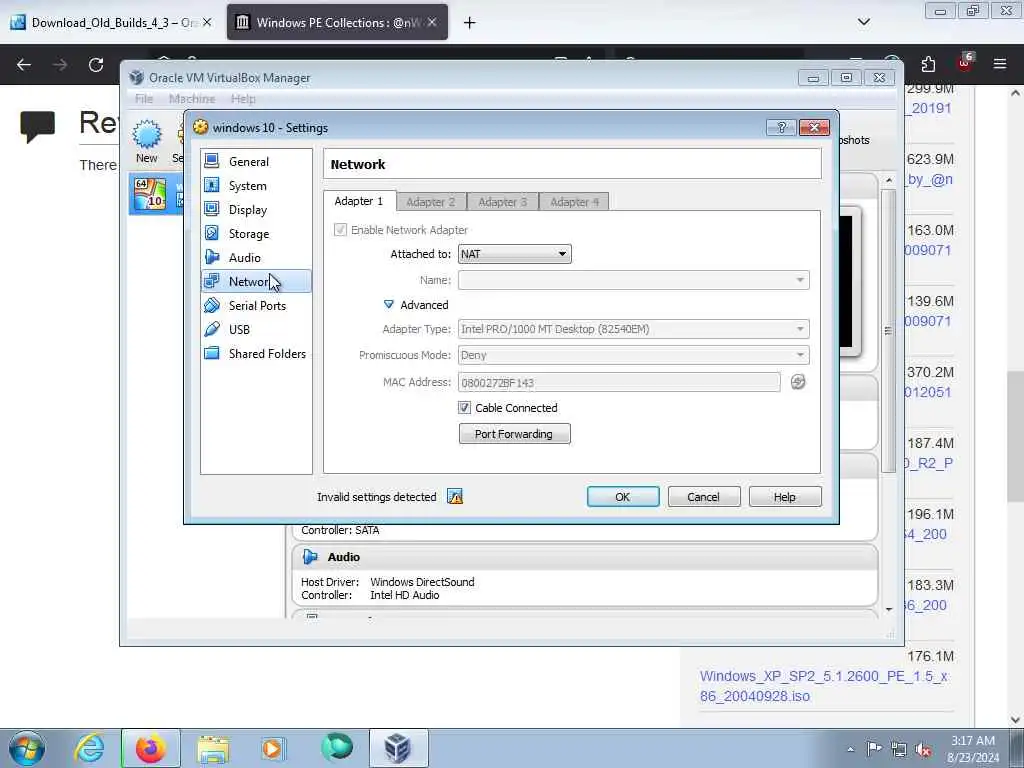1024x768 pixels.
Task: Click the MAC Address input field
Action: click(619, 383)
